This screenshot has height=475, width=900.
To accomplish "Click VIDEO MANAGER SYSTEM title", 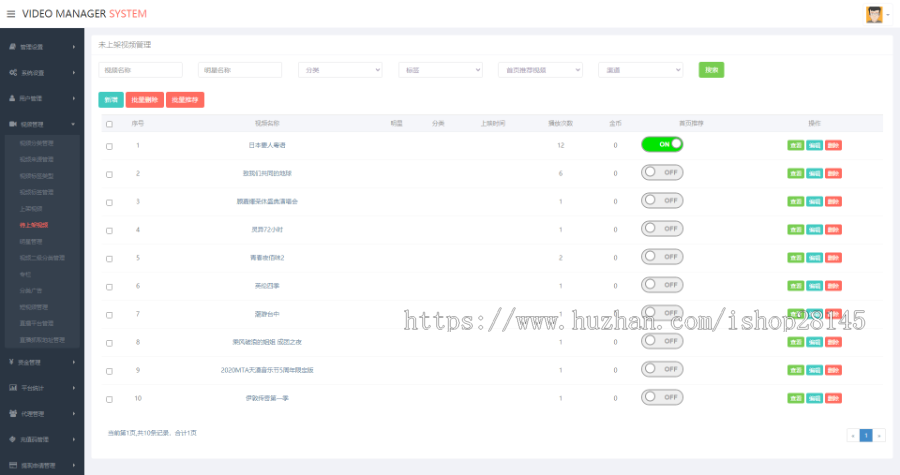I will pos(84,14).
